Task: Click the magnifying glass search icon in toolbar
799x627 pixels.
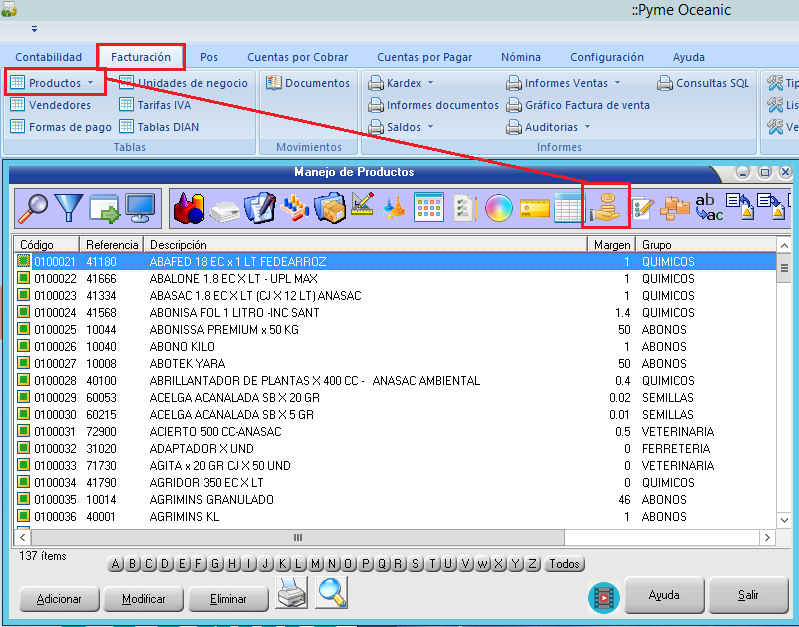Action: [x=34, y=208]
